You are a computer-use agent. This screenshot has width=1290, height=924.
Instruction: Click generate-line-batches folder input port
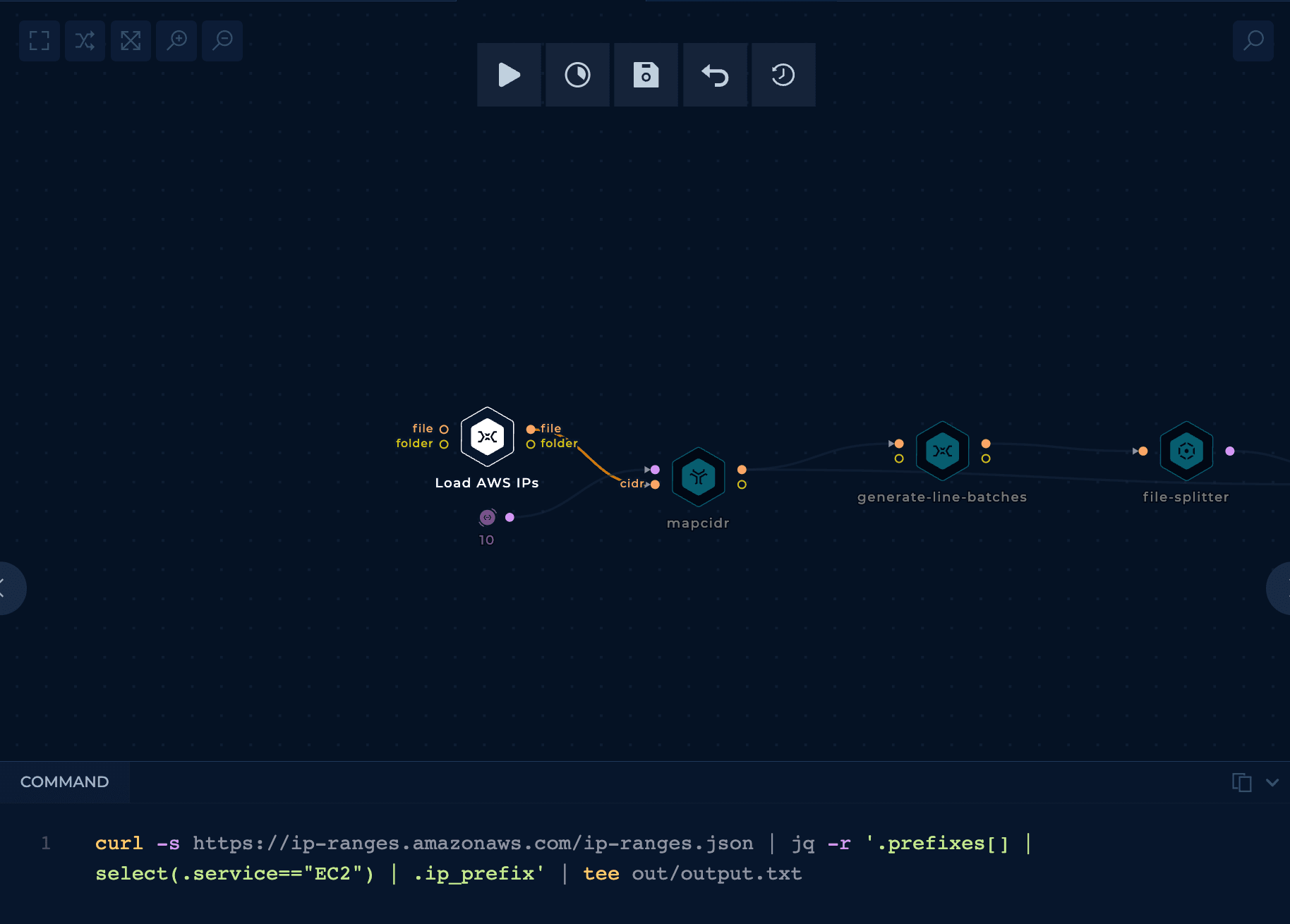pyautogui.click(x=899, y=458)
